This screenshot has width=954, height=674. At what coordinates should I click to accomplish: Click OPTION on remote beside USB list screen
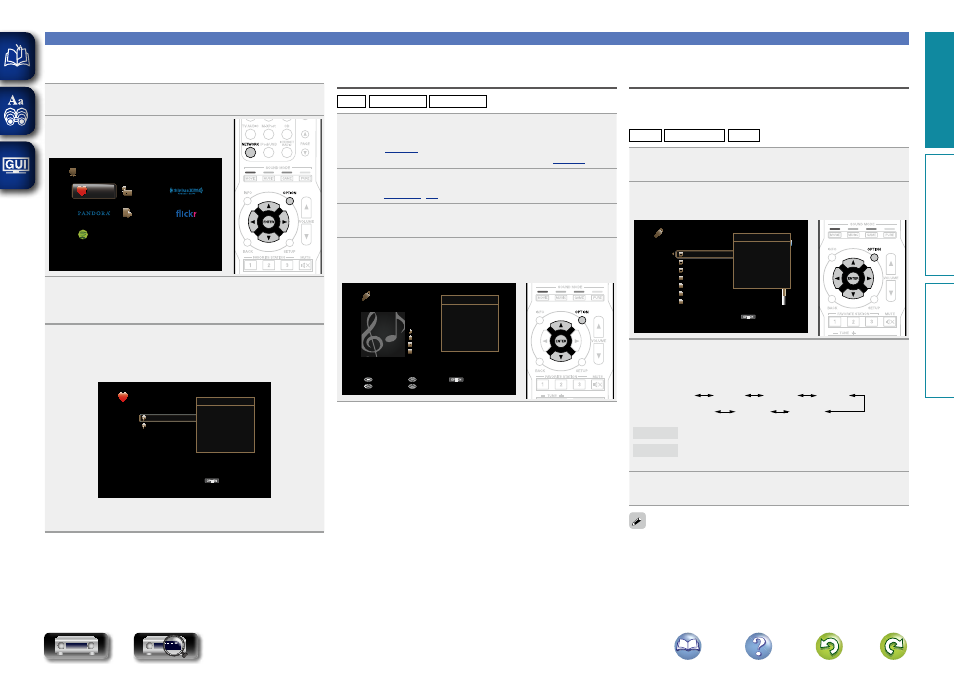(874, 257)
